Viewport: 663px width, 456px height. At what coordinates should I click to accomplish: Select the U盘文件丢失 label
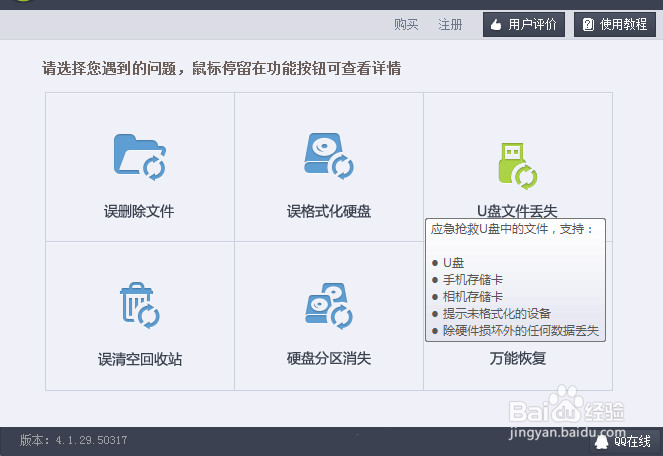click(x=517, y=211)
